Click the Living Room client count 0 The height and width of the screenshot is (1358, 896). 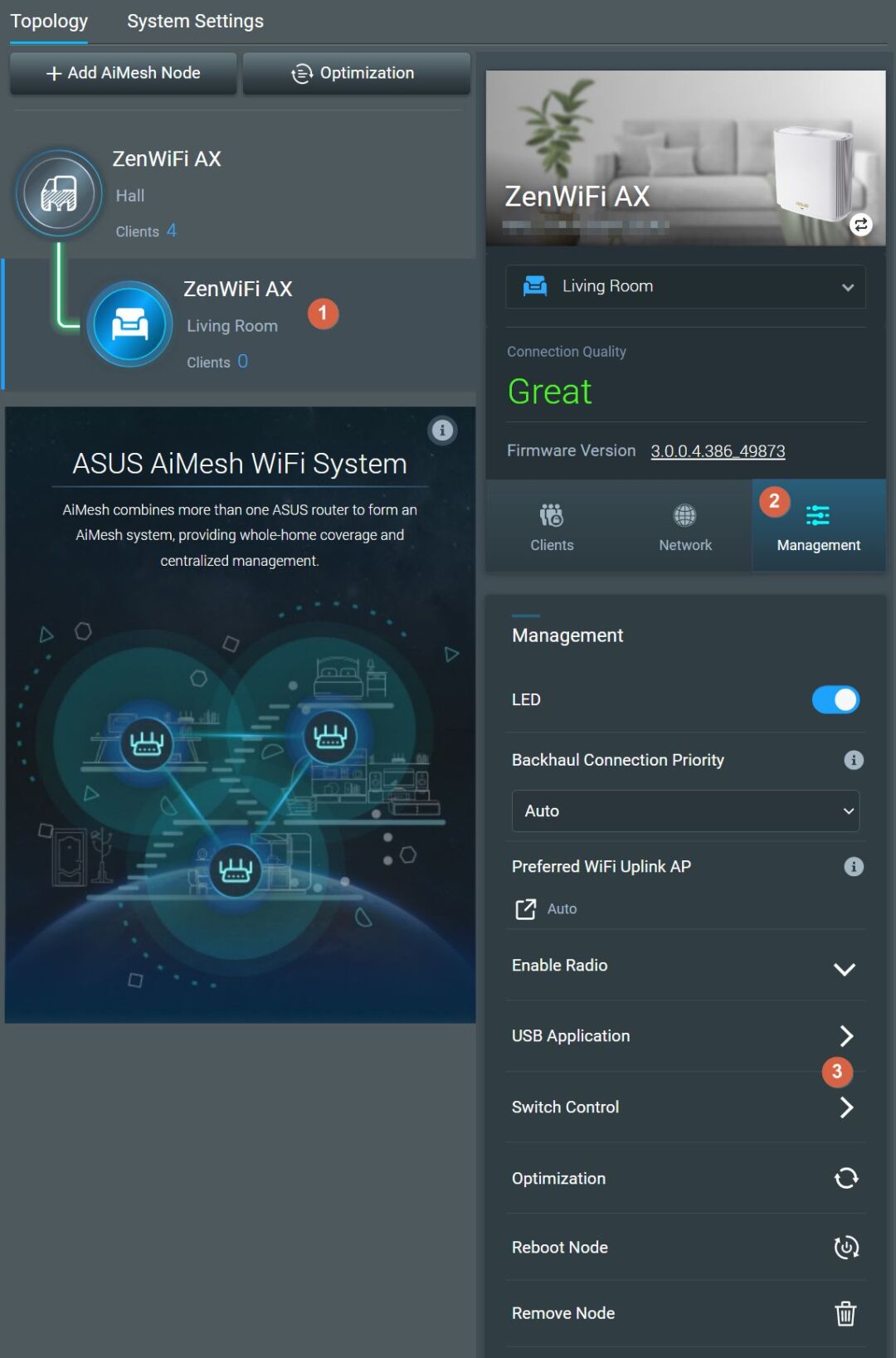pyautogui.click(x=242, y=361)
